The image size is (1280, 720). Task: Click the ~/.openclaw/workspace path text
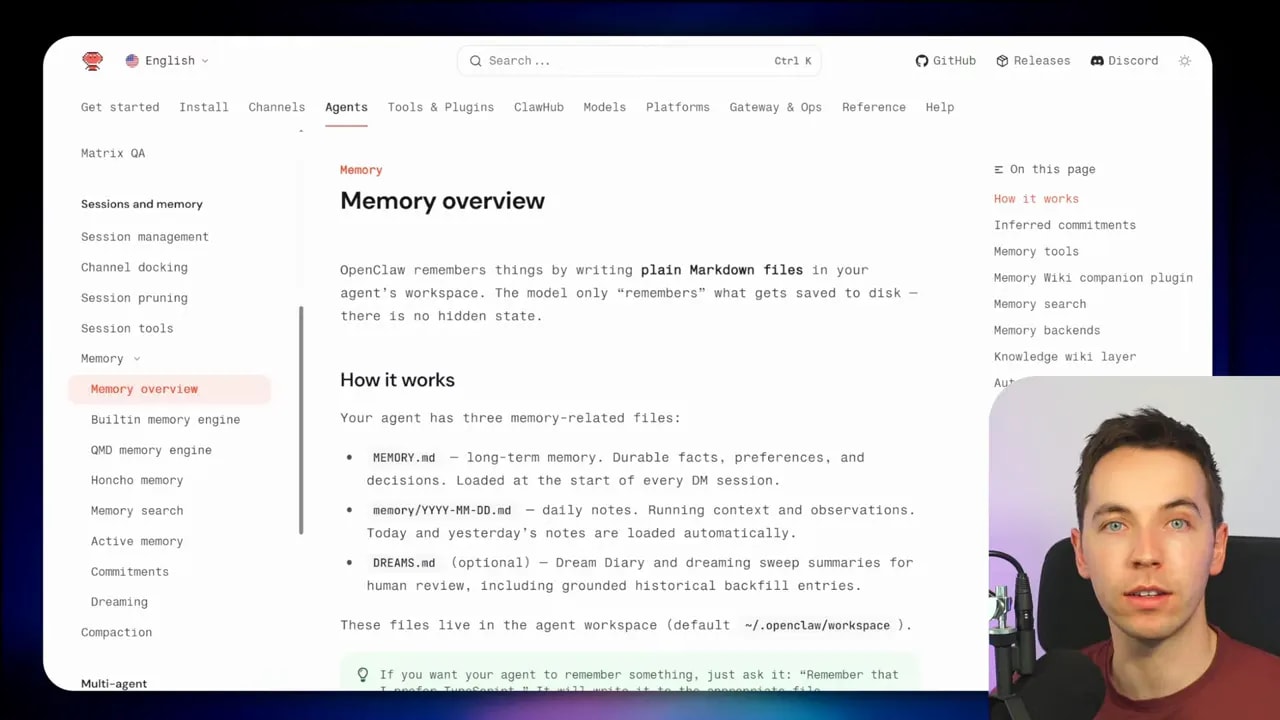[x=817, y=625]
